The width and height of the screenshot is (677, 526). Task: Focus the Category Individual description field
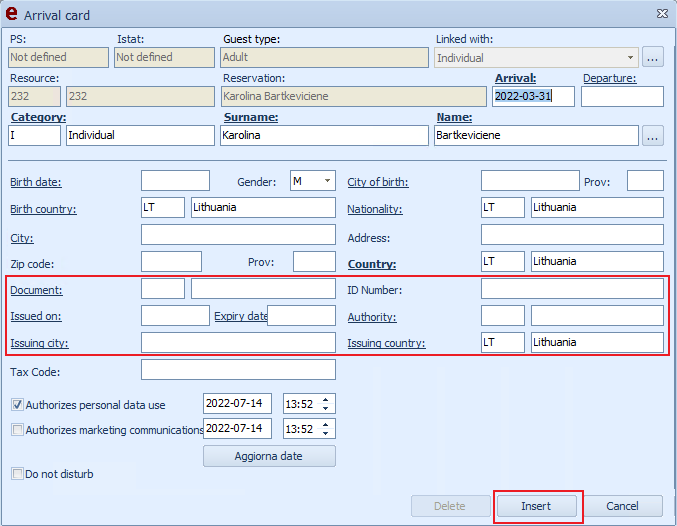(x=140, y=136)
